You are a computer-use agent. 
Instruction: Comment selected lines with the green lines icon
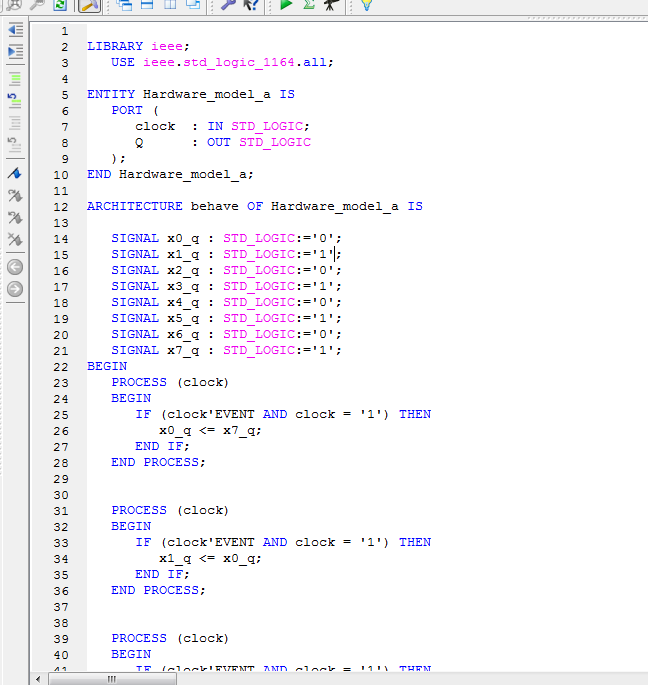[15, 78]
